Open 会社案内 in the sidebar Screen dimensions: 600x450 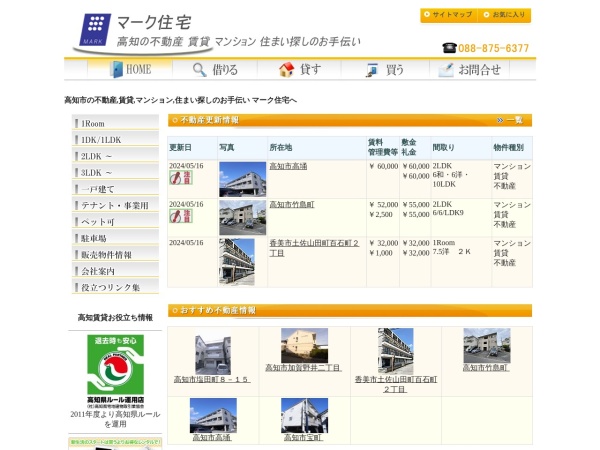(115, 271)
